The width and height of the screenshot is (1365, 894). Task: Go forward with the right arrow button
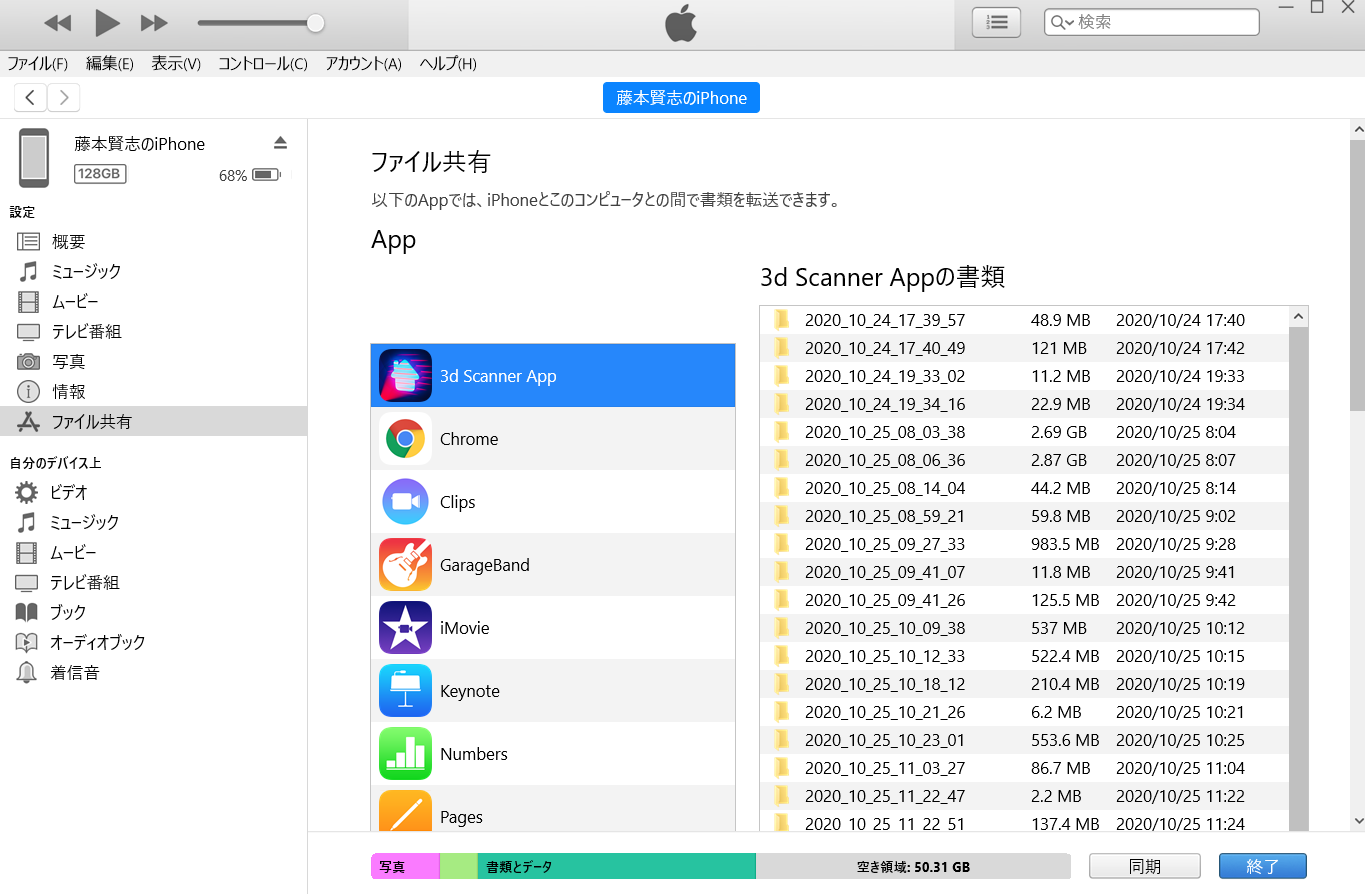[x=64, y=97]
